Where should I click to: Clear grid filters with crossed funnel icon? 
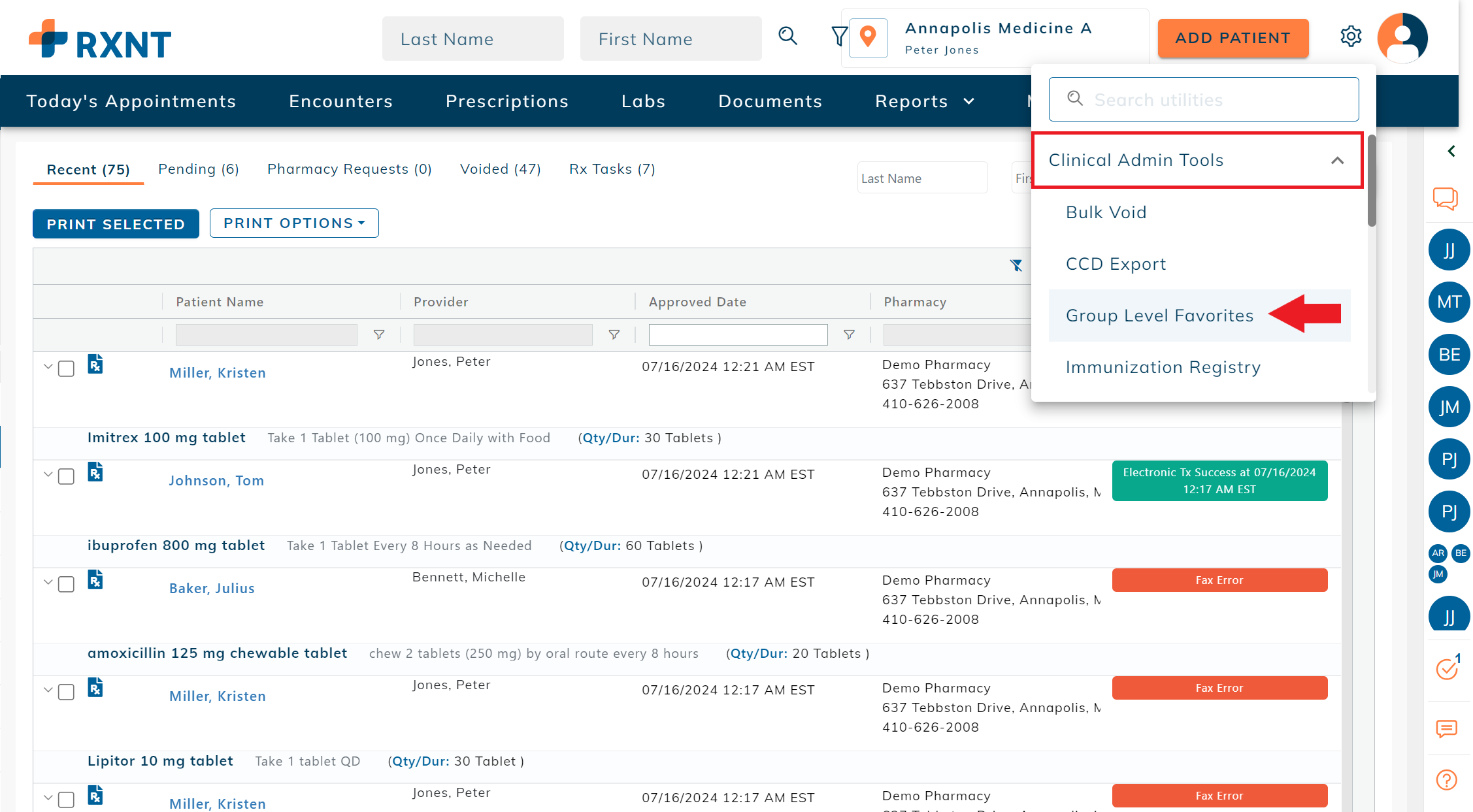click(1016, 265)
